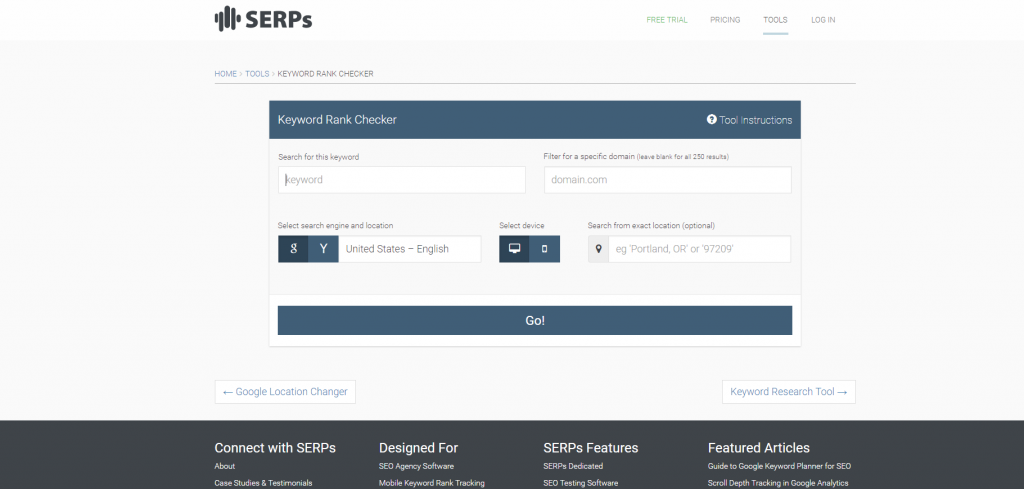
Task: Click the Keyword Rank Checker panel title
Action: [x=337, y=120]
